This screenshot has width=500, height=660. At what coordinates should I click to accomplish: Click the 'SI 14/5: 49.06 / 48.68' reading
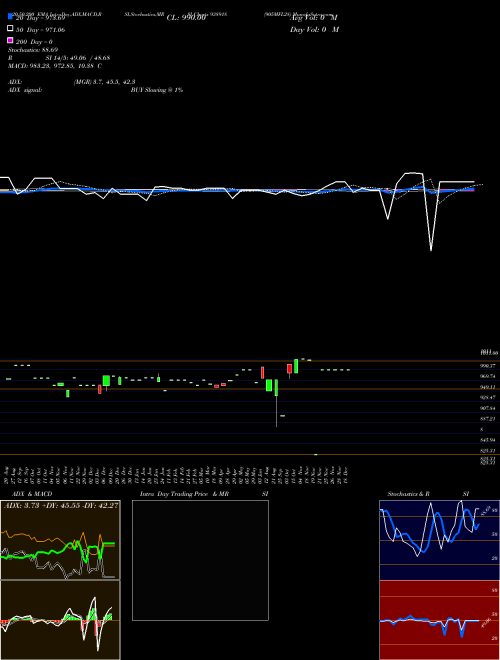point(78,58)
